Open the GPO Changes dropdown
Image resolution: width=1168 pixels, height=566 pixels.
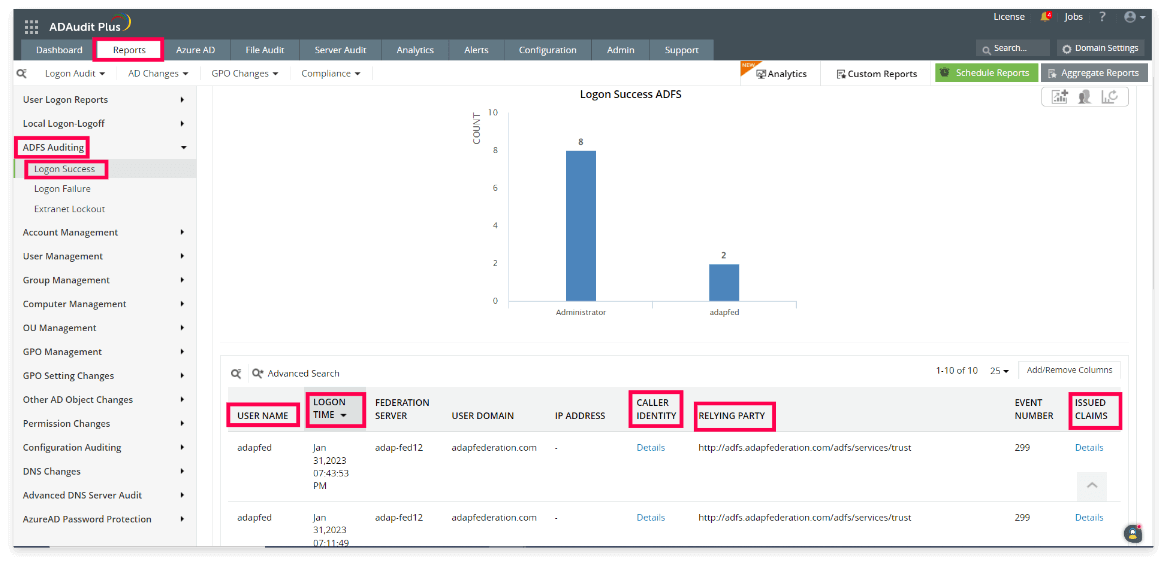pyautogui.click(x=244, y=74)
